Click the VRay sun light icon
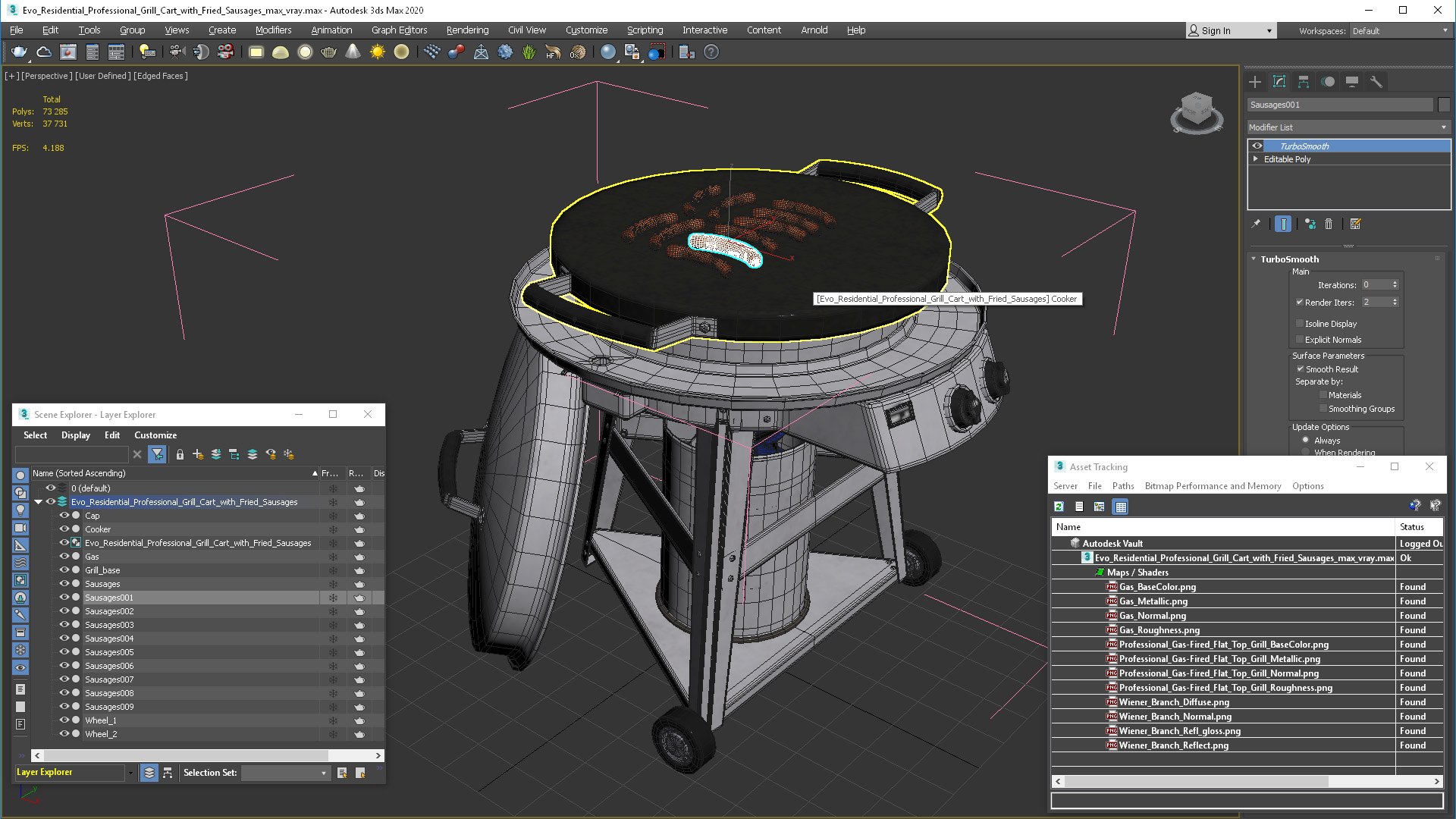The width and height of the screenshot is (1456, 819). 377,52
